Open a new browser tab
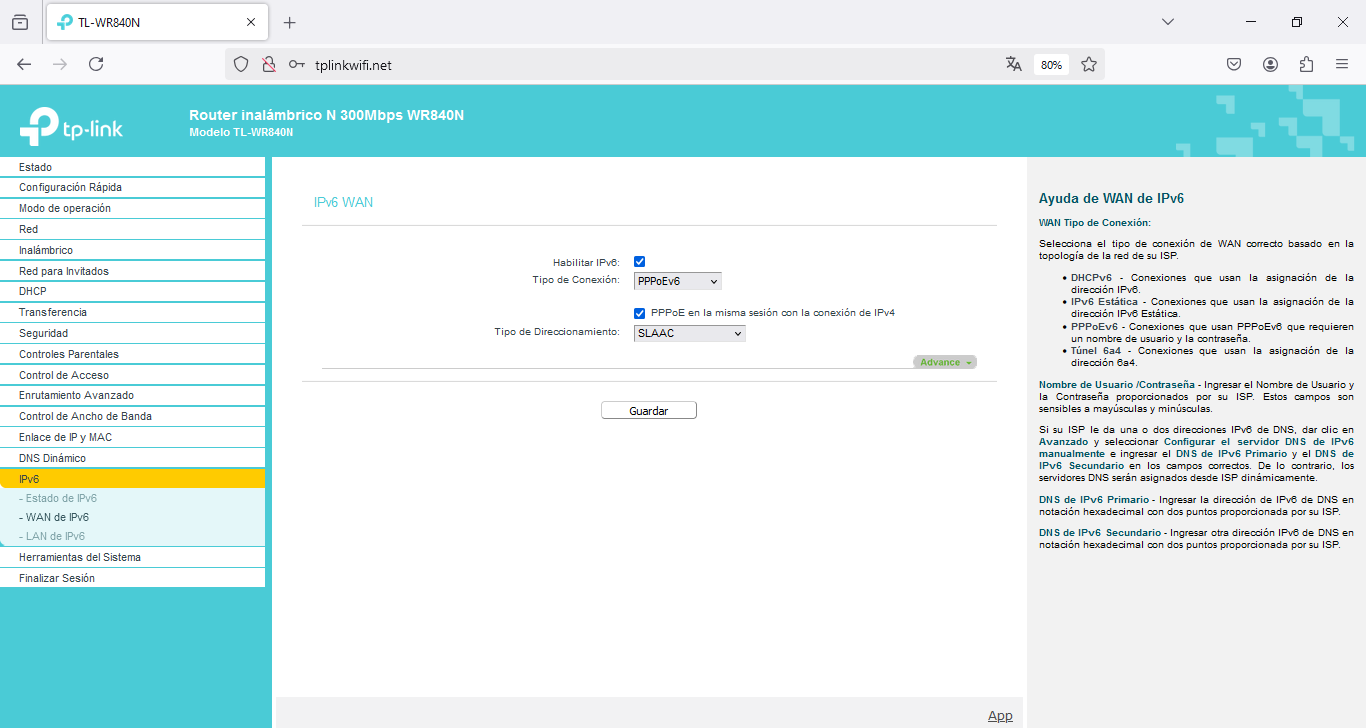The image size is (1366, 728). 290,22
